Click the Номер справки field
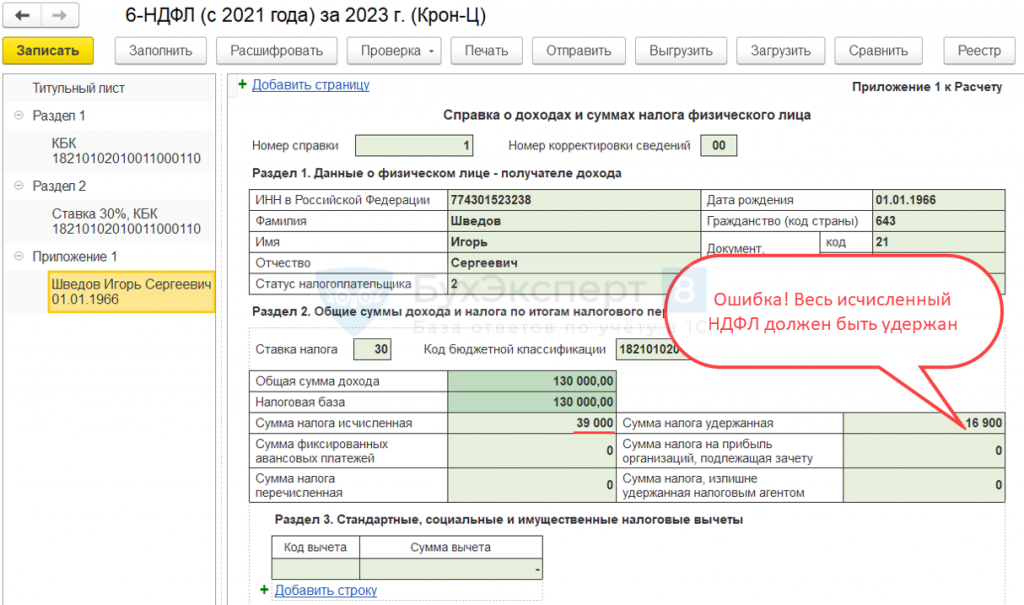The image size is (1024, 605). point(414,146)
